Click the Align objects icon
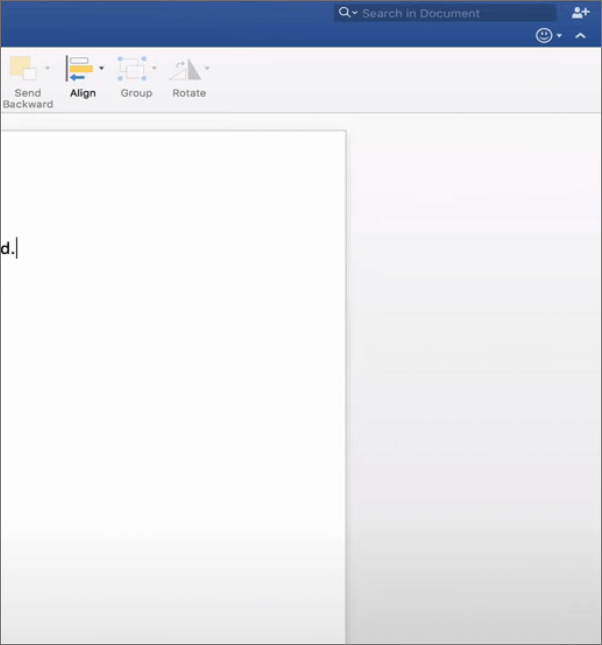The height and width of the screenshot is (645, 602). click(x=80, y=69)
